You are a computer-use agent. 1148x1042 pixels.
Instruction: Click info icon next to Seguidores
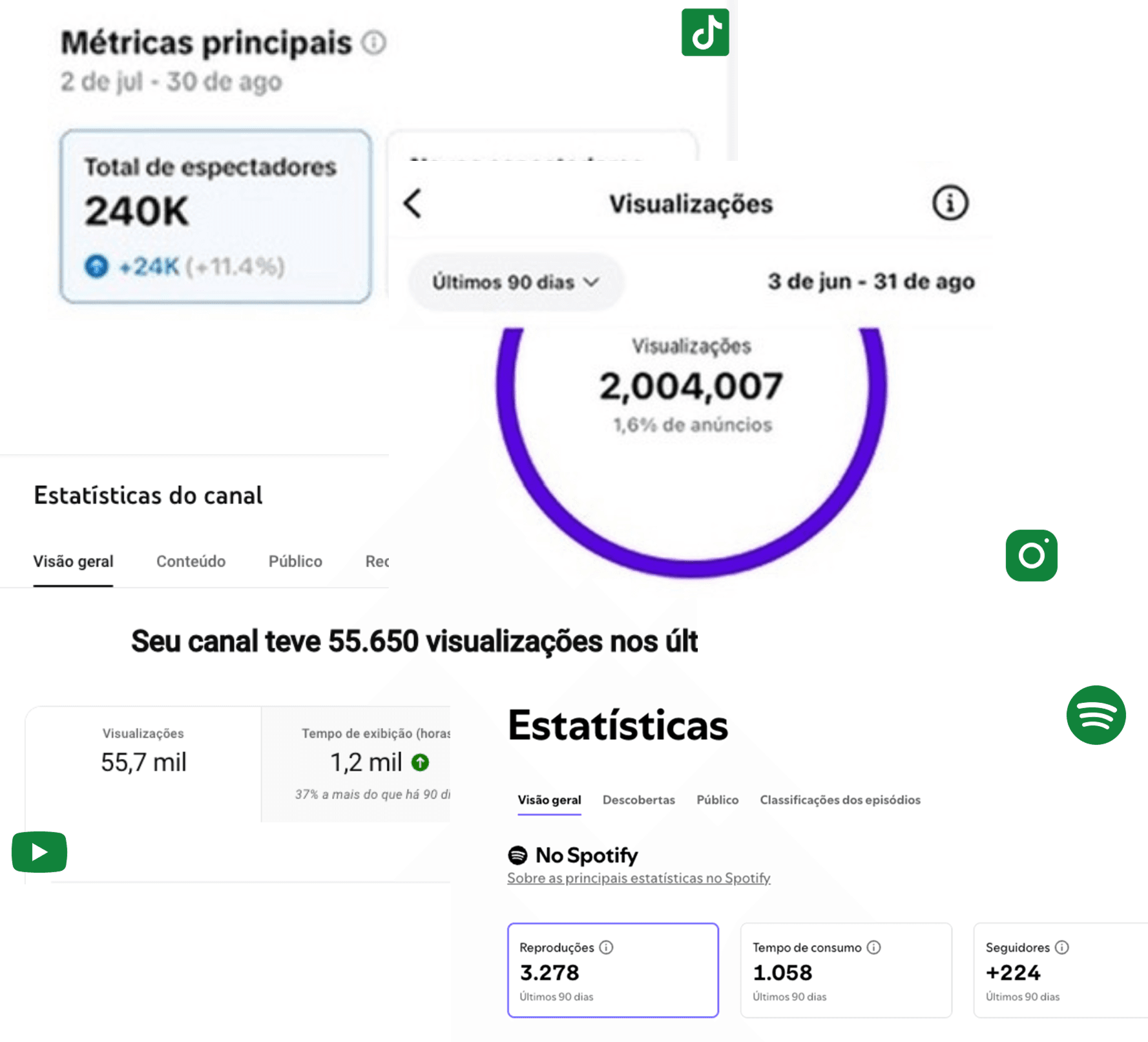[1062, 947]
